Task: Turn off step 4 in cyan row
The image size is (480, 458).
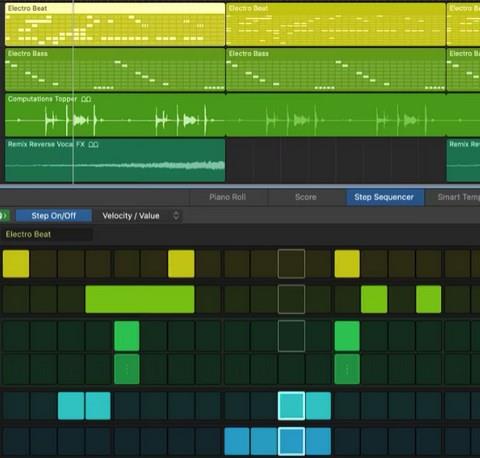Action: tap(98, 406)
